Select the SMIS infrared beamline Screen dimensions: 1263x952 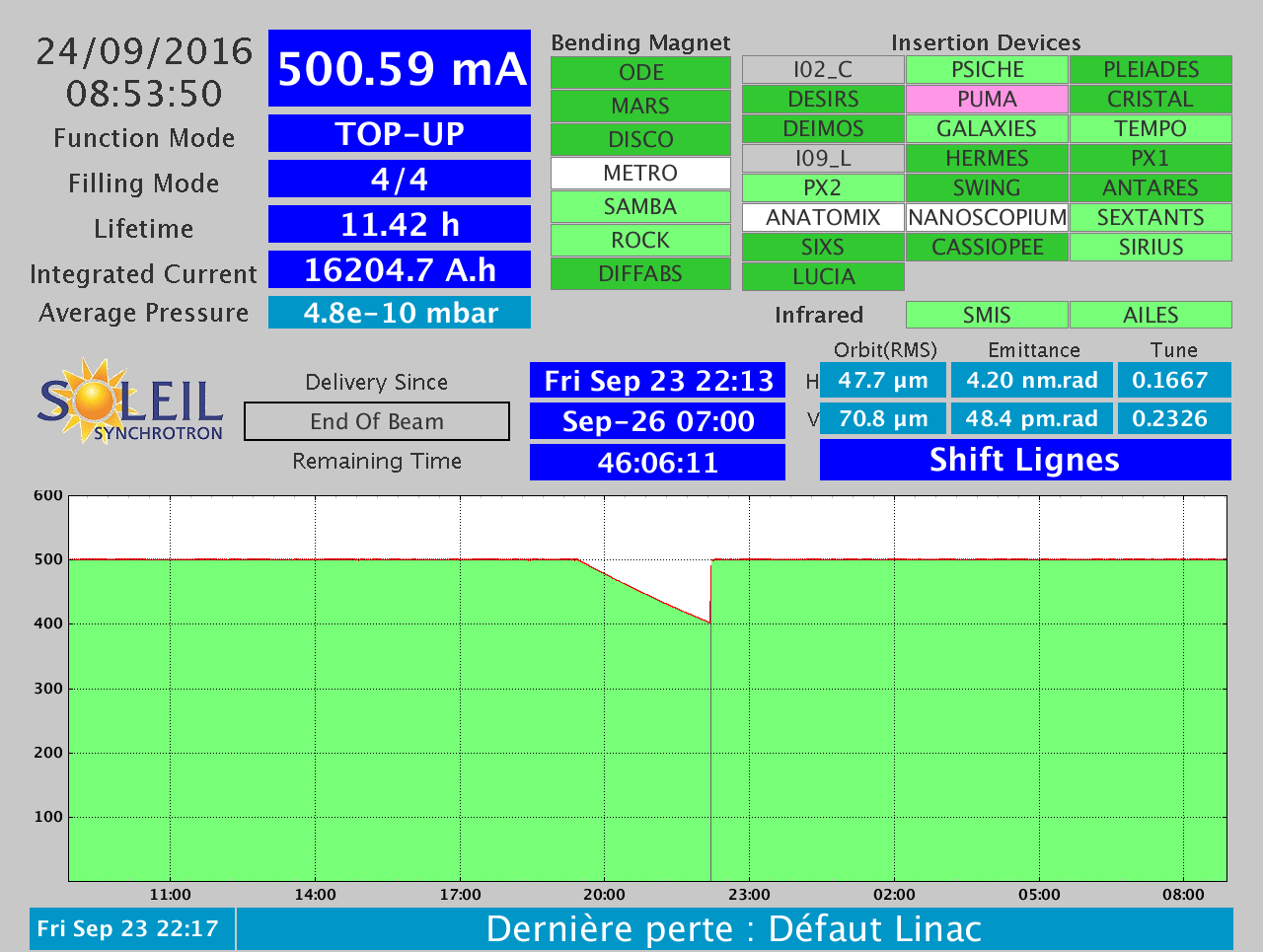pyautogui.click(x=987, y=315)
